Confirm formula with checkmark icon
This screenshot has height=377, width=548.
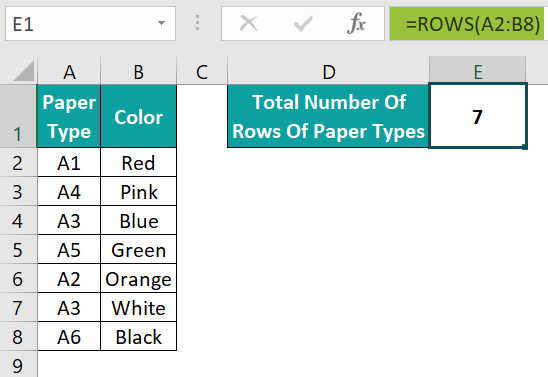(x=303, y=24)
